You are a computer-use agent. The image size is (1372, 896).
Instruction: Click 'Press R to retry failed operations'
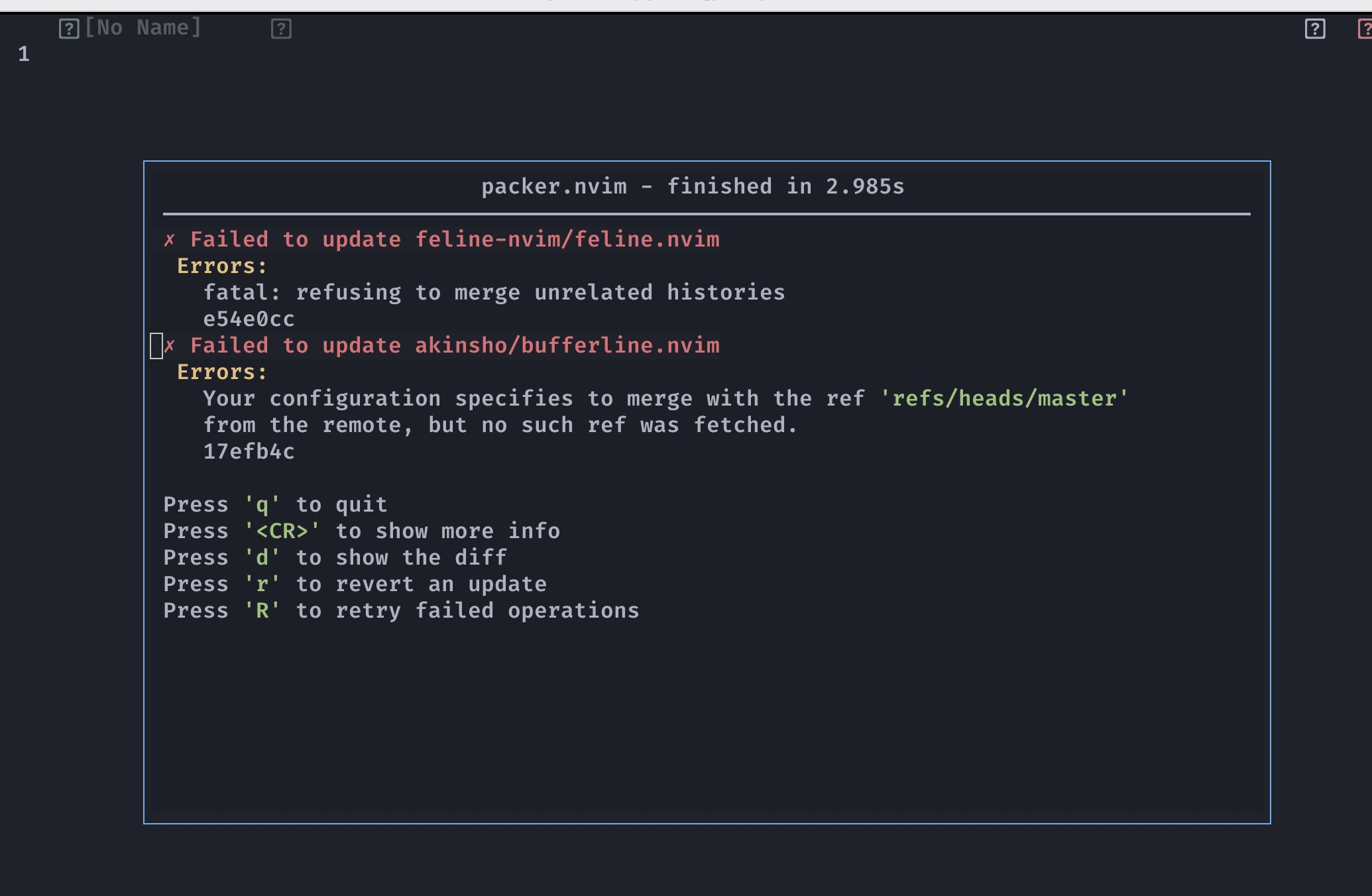401,610
